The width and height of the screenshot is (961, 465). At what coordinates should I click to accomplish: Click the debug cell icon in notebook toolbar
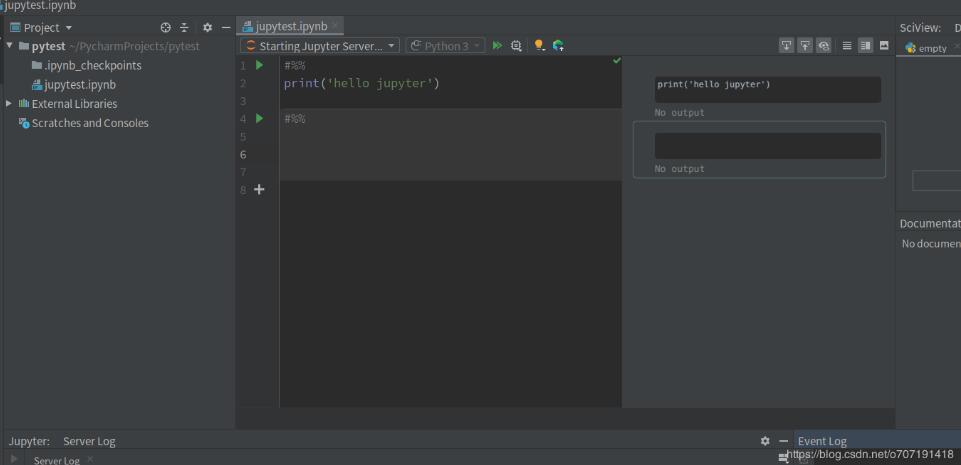click(x=516, y=46)
